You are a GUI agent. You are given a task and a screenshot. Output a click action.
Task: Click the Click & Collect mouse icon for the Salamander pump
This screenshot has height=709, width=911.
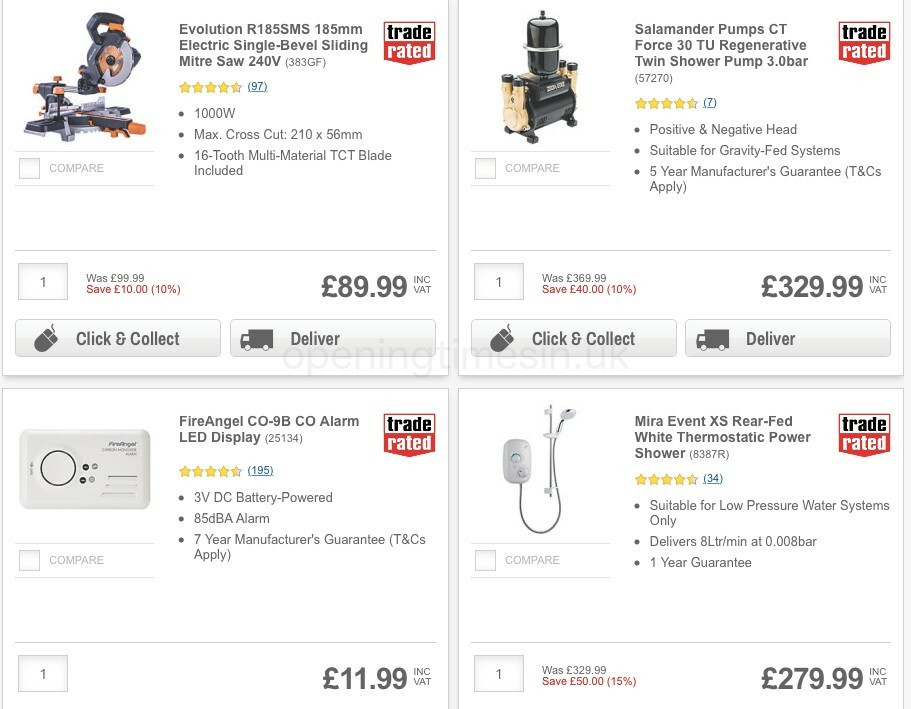(502, 339)
